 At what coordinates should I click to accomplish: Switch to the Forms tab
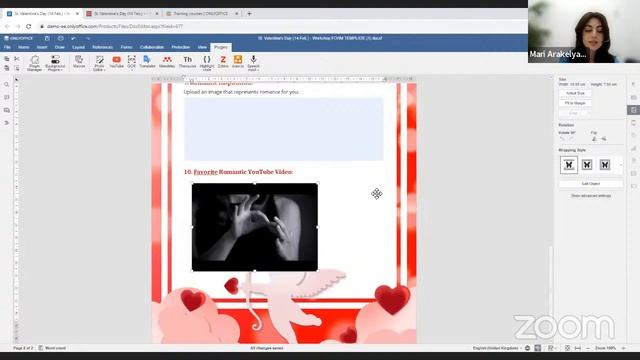point(126,47)
